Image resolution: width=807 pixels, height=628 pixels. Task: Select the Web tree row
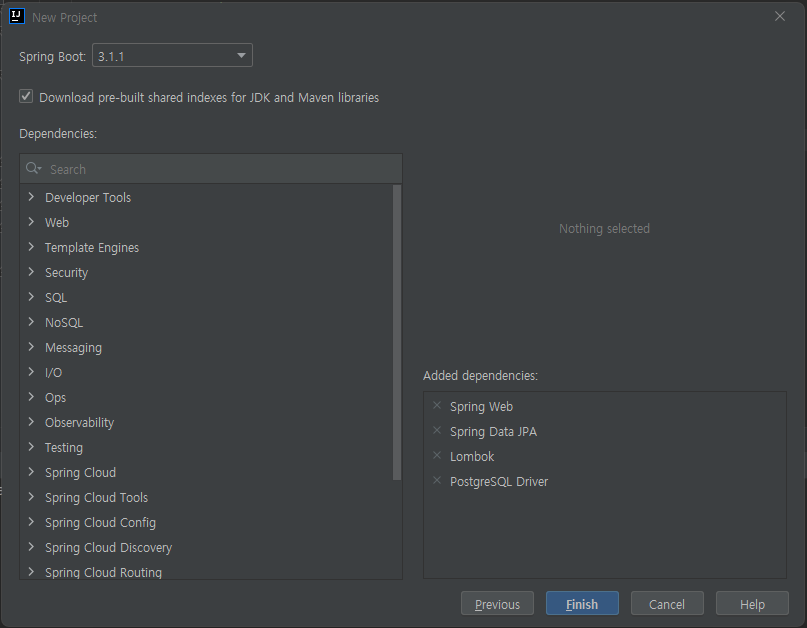[x=206, y=222]
